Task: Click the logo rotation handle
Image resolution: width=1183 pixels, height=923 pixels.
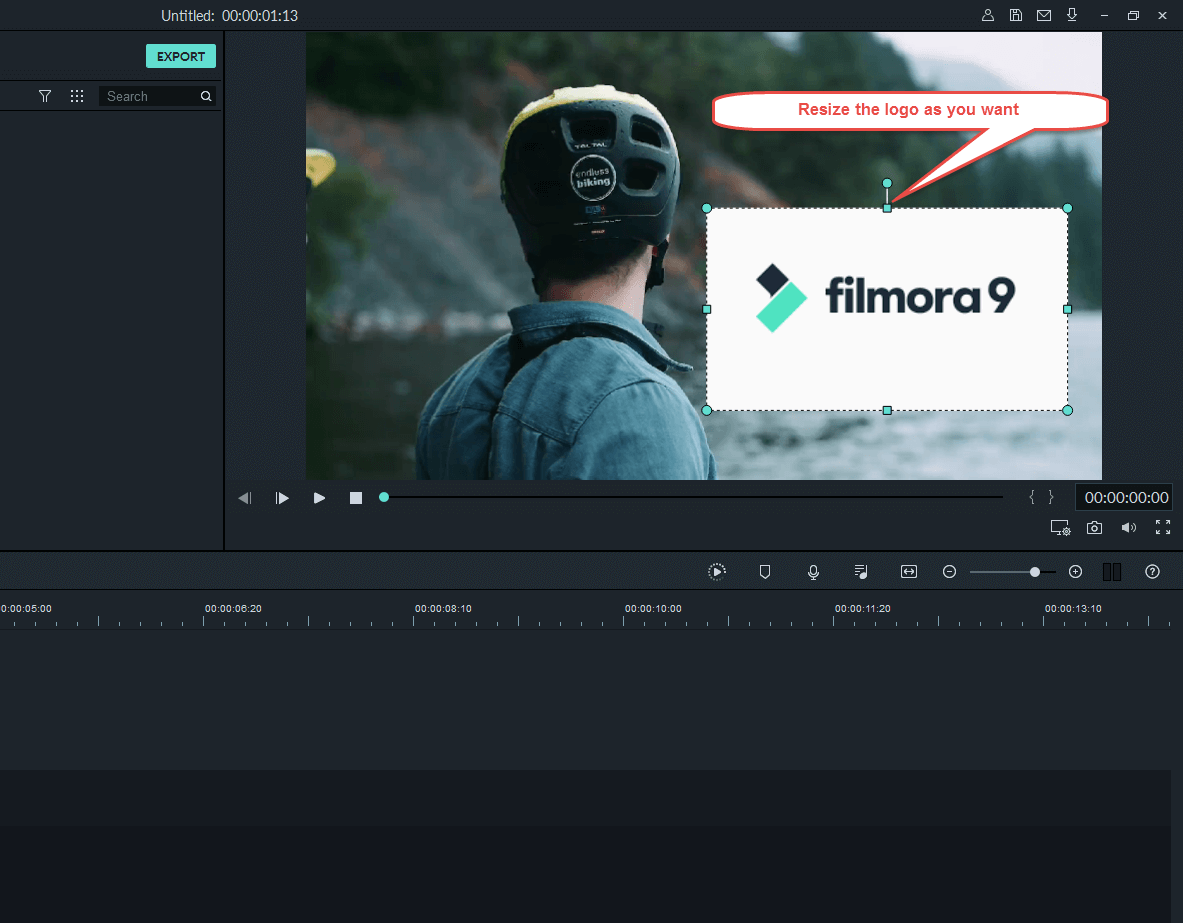Action: 887,183
